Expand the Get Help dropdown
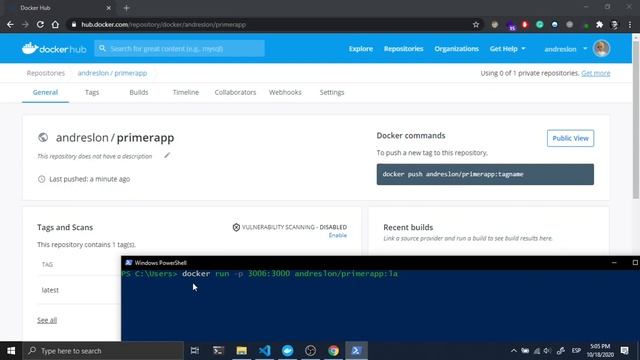Image resolution: width=640 pixels, height=360 pixels. (507, 49)
